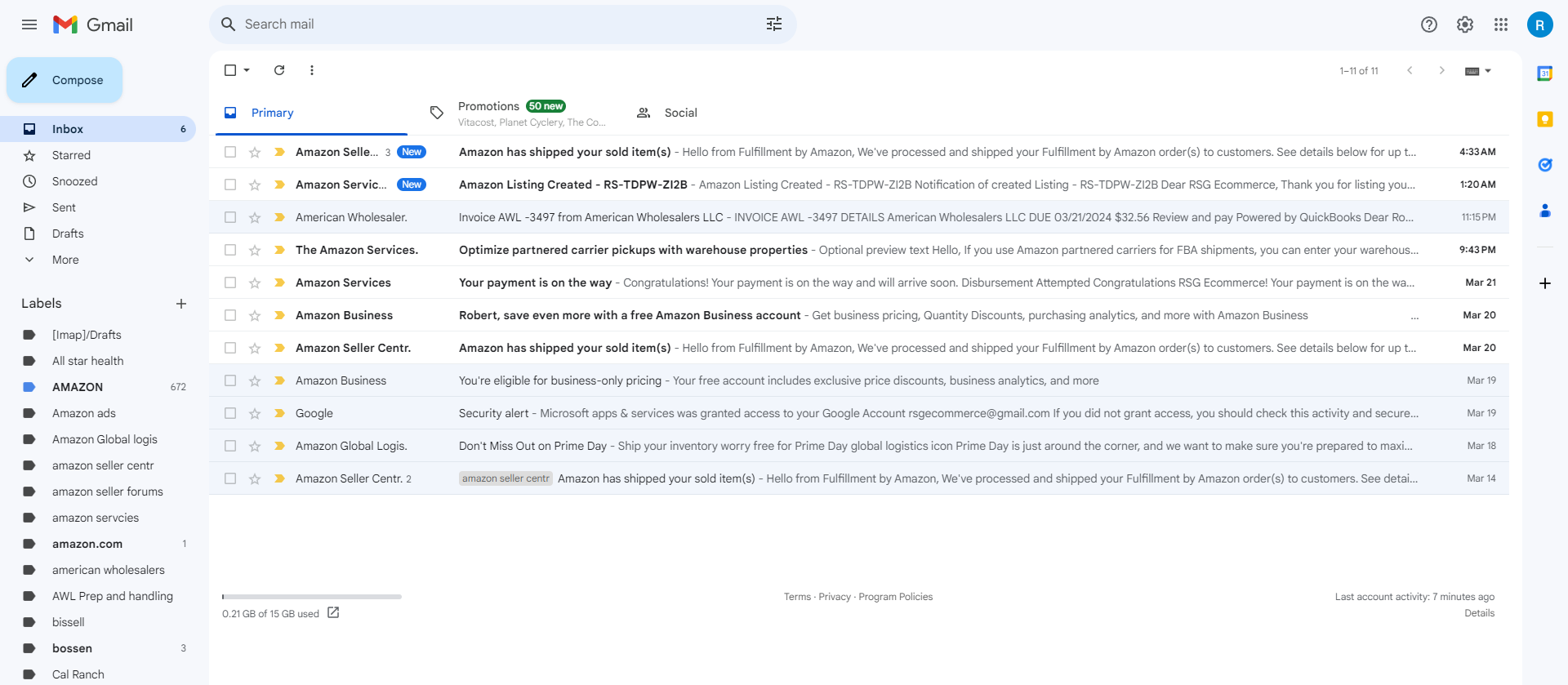Viewport: 1568px width, 685px height.
Task: Star the Your payment is on the way email
Action: (255, 282)
